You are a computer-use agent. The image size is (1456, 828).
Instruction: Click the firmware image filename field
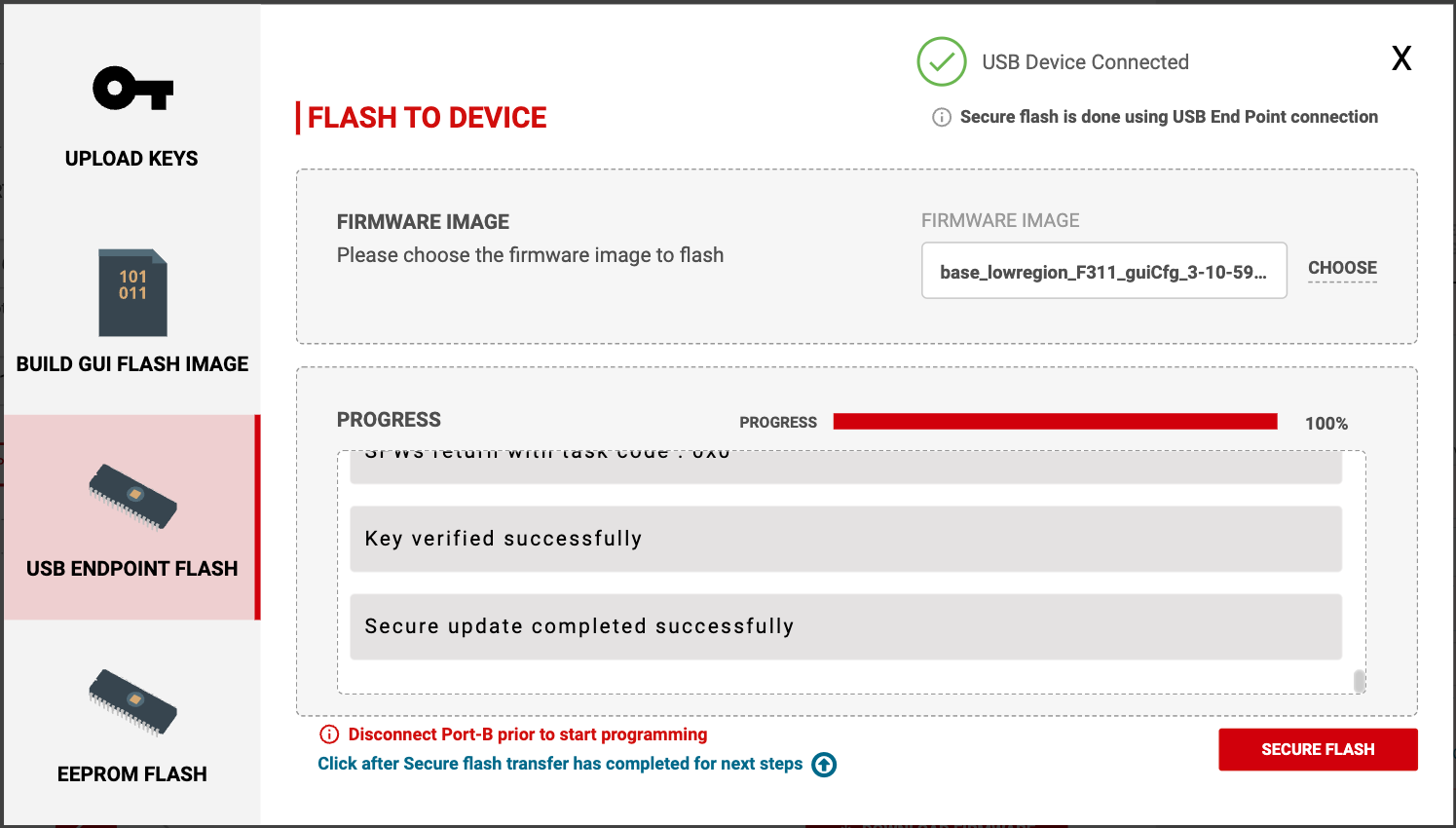point(1103,272)
